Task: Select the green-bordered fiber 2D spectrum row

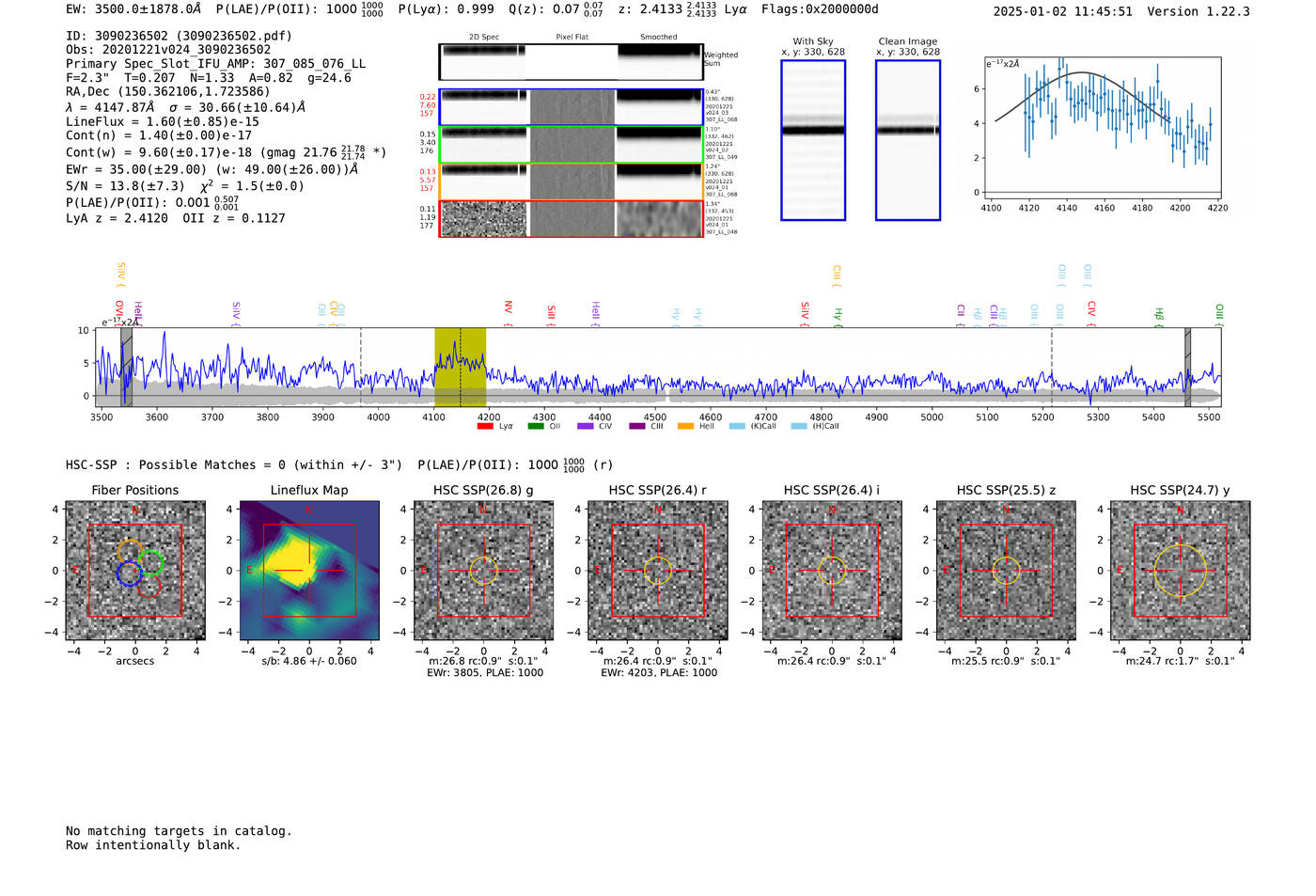Action: coord(571,144)
